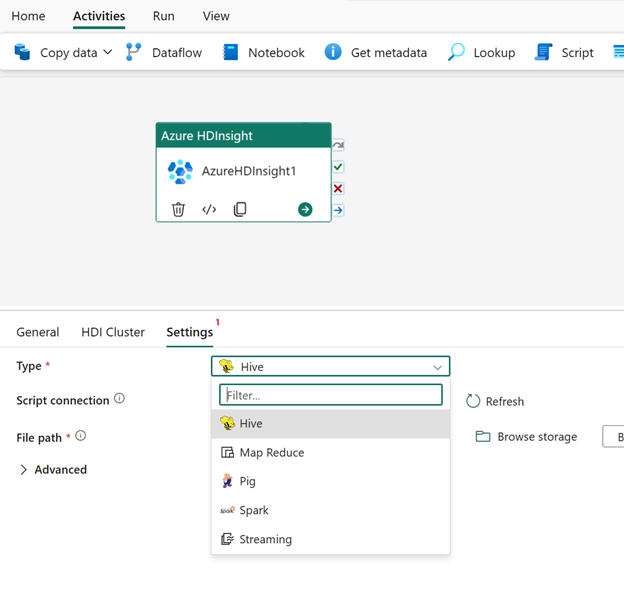View code of AzureHDInsight1 activity
The width and height of the screenshot is (624, 596).
(209, 209)
